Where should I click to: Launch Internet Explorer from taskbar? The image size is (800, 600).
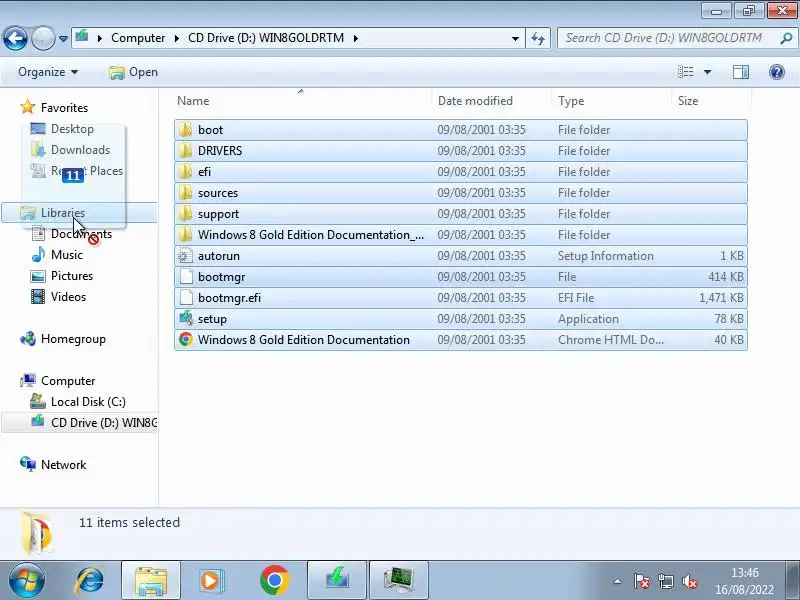click(89, 580)
